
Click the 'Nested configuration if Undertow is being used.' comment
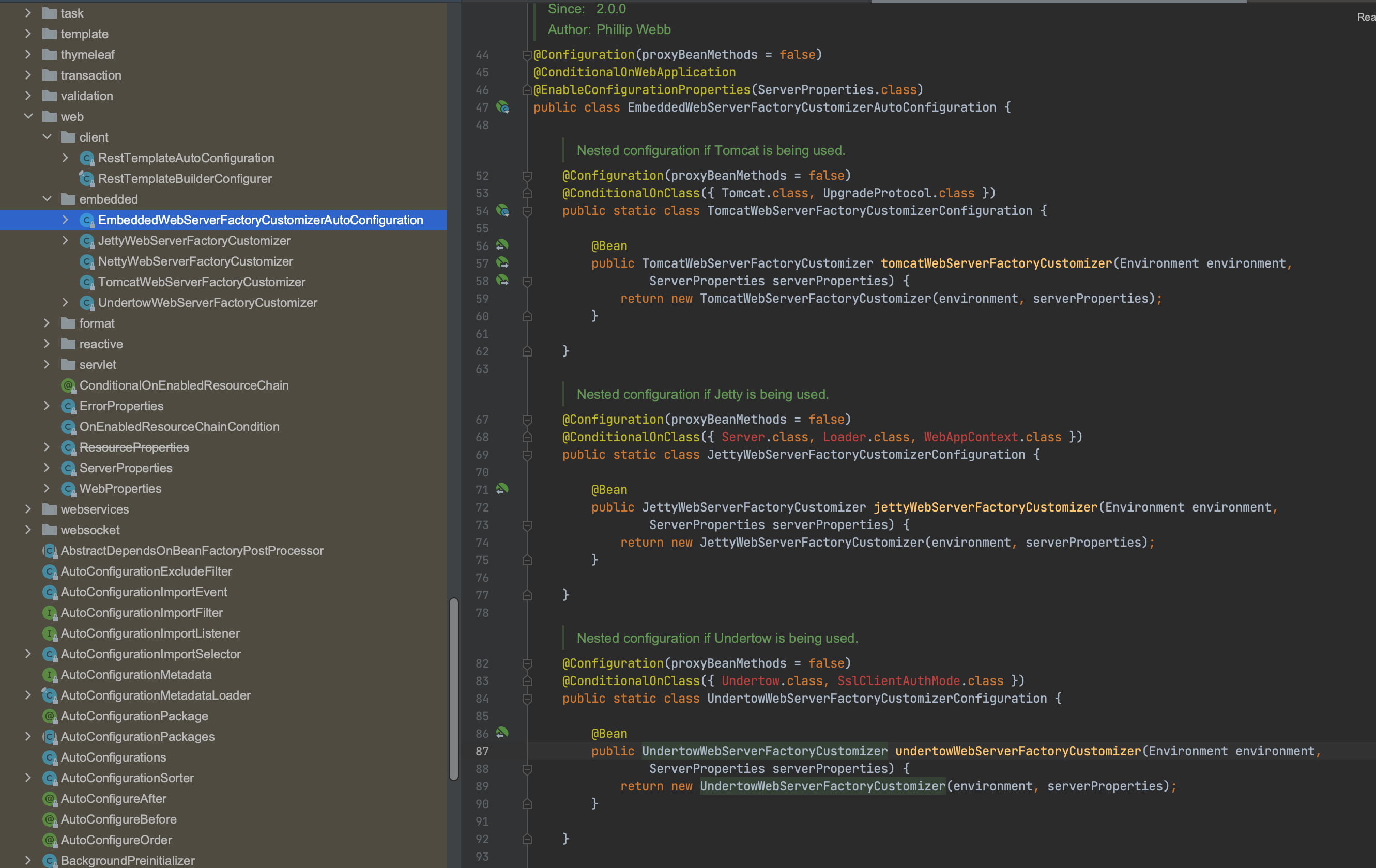click(x=717, y=639)
